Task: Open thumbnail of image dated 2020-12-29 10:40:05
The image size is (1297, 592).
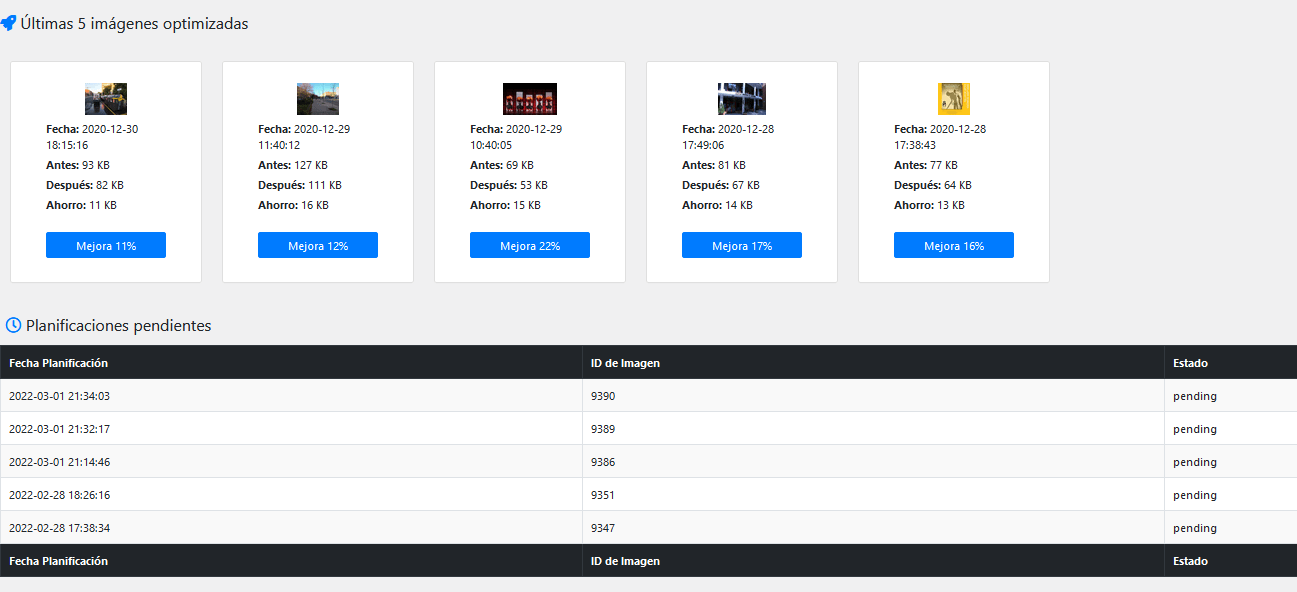Action: click(530, 99)
